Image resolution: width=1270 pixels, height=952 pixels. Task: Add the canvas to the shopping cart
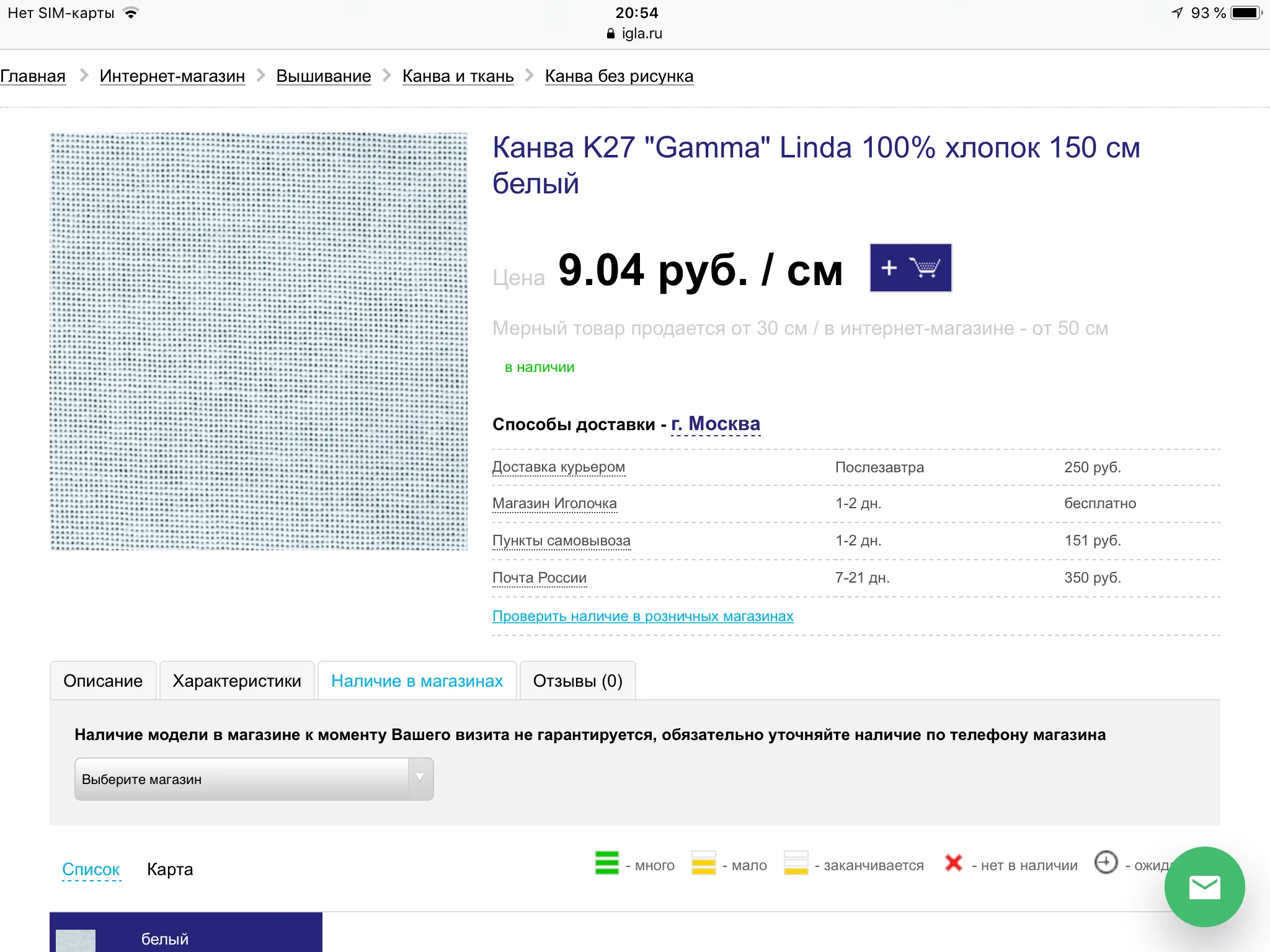coord(910,268)
